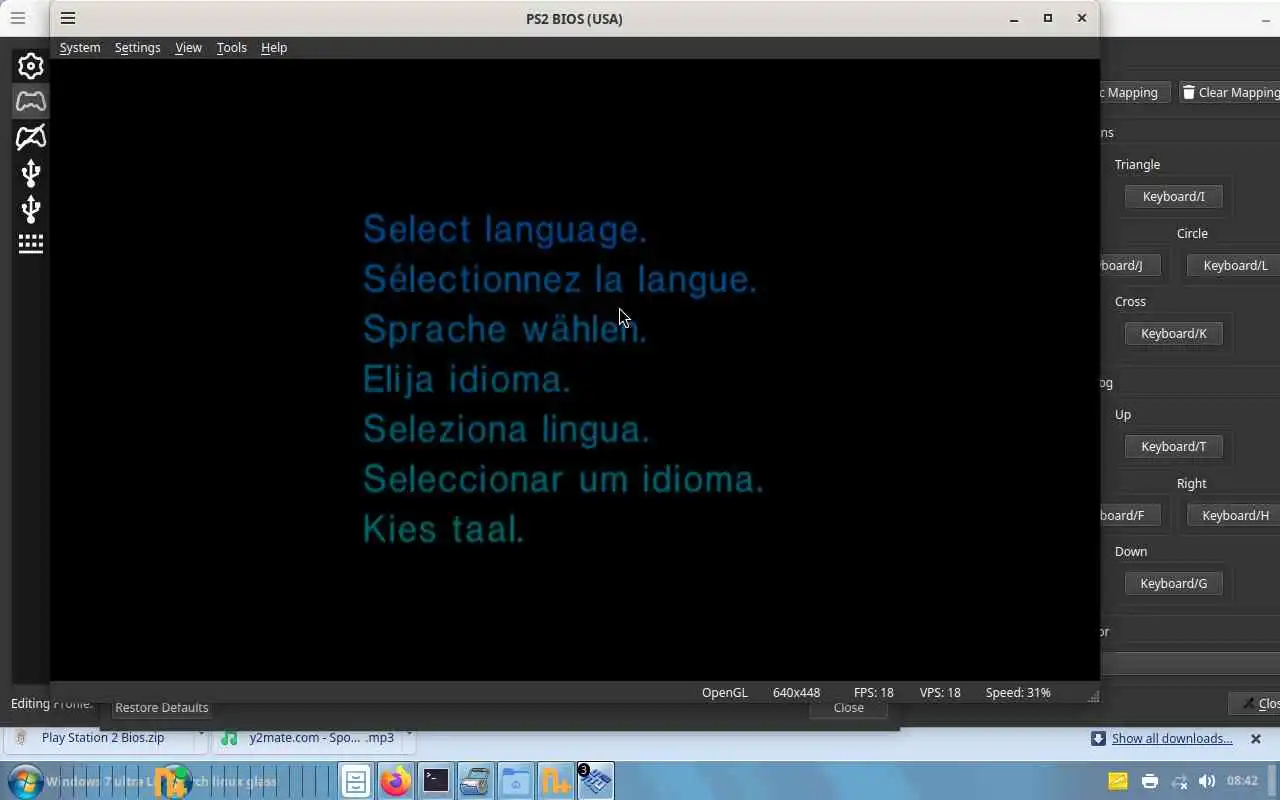
Task: Dismiss the downloads bar with its X icon
Action: pyautogui.click(x=1256, y=738)
